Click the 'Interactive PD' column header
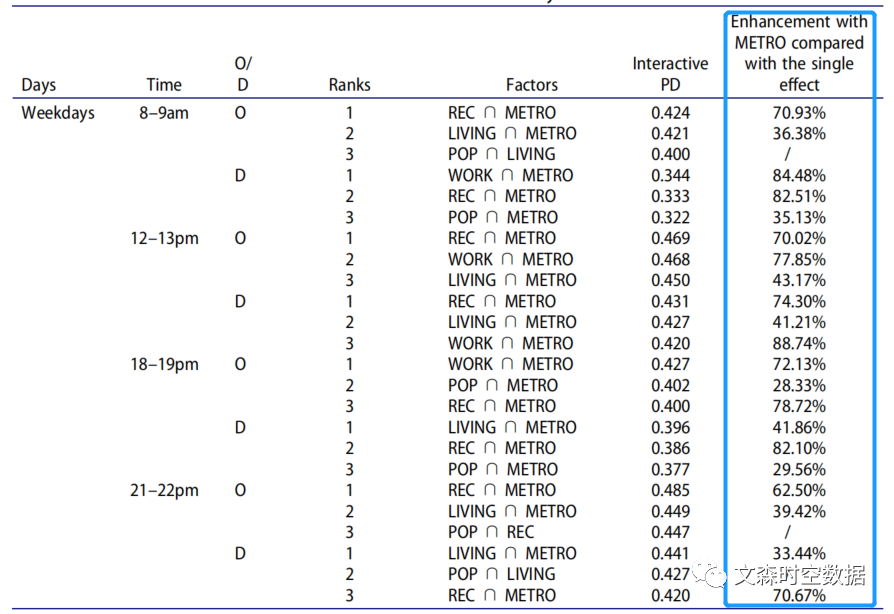This screenshot has width=894, height=614. point(670,74)
